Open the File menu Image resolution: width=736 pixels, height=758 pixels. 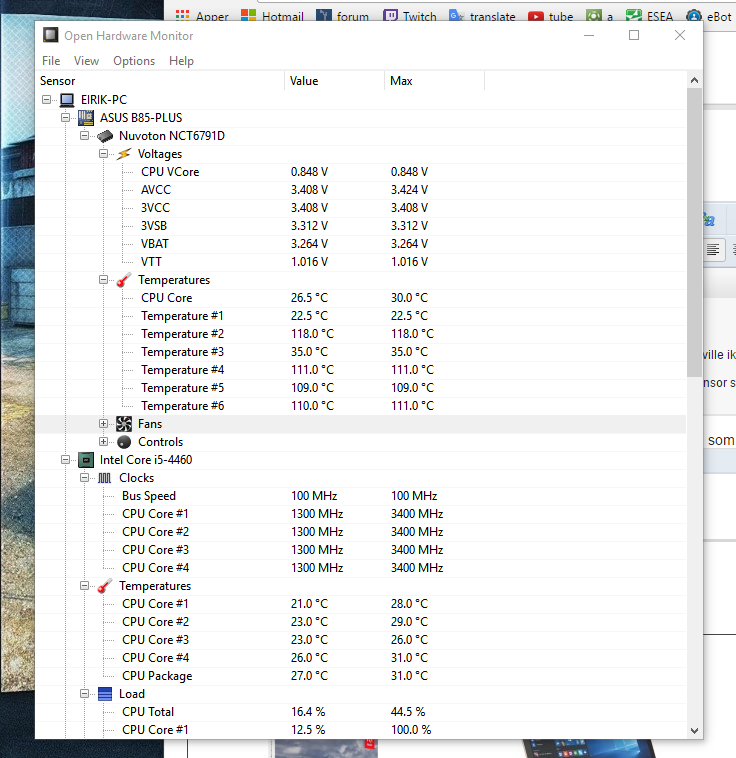click(51, 61)
